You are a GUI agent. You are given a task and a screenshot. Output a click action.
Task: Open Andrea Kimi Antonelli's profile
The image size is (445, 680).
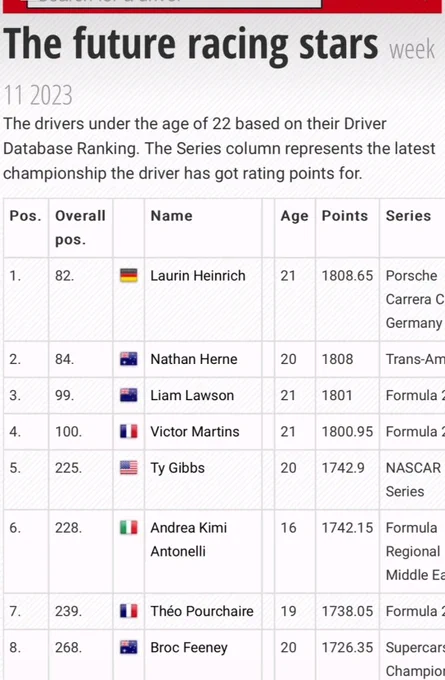189,539
